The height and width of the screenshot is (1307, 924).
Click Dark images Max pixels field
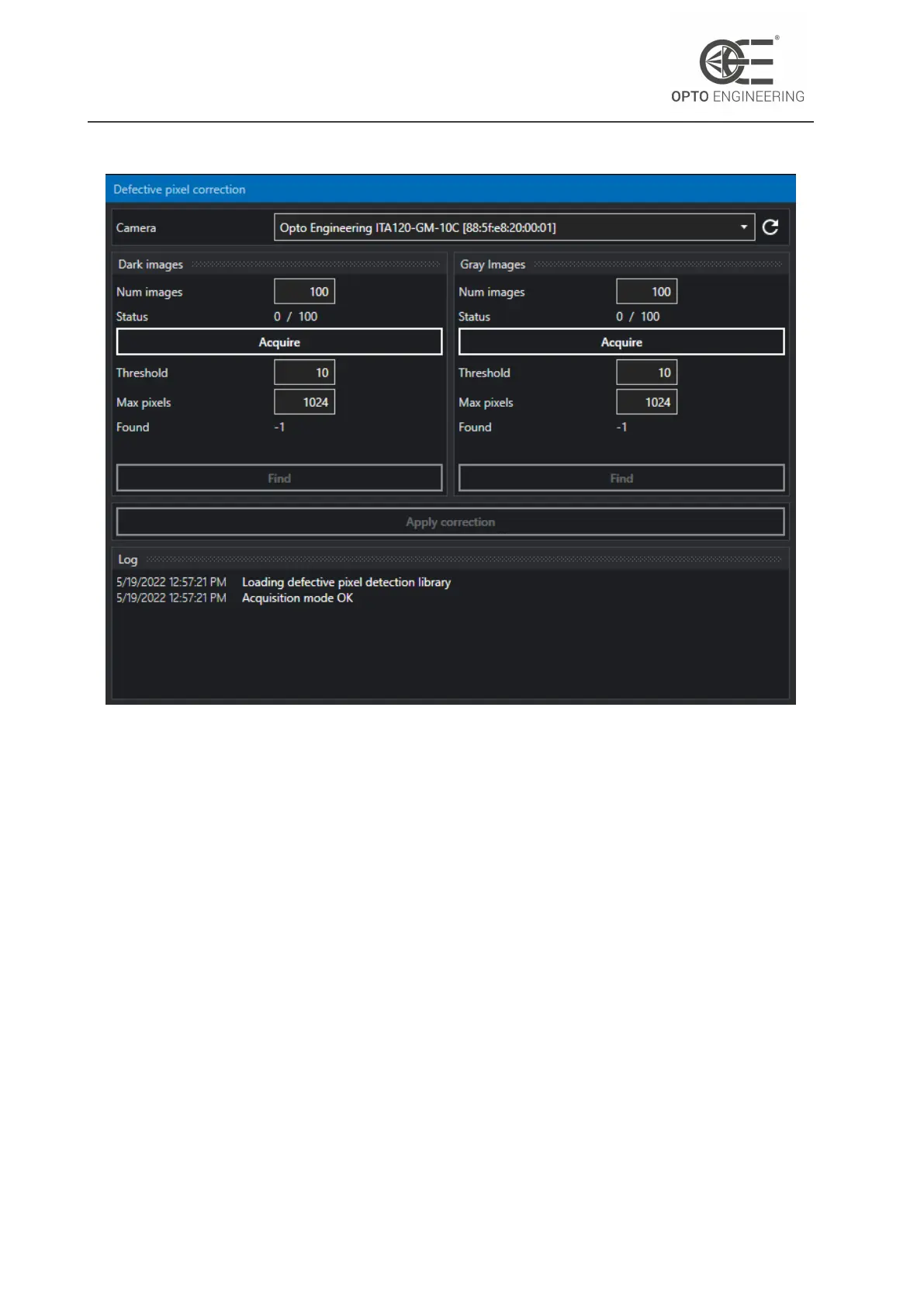tap(304, 402)
